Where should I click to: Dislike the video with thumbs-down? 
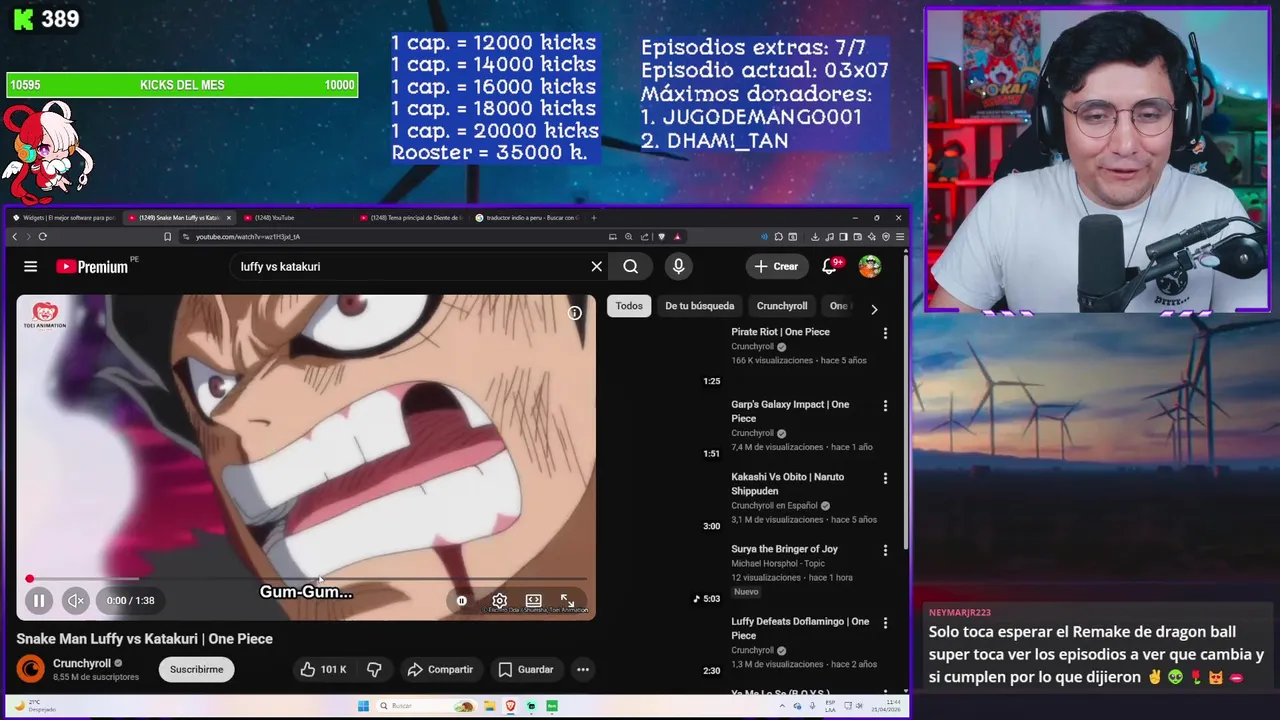(374, 669)
